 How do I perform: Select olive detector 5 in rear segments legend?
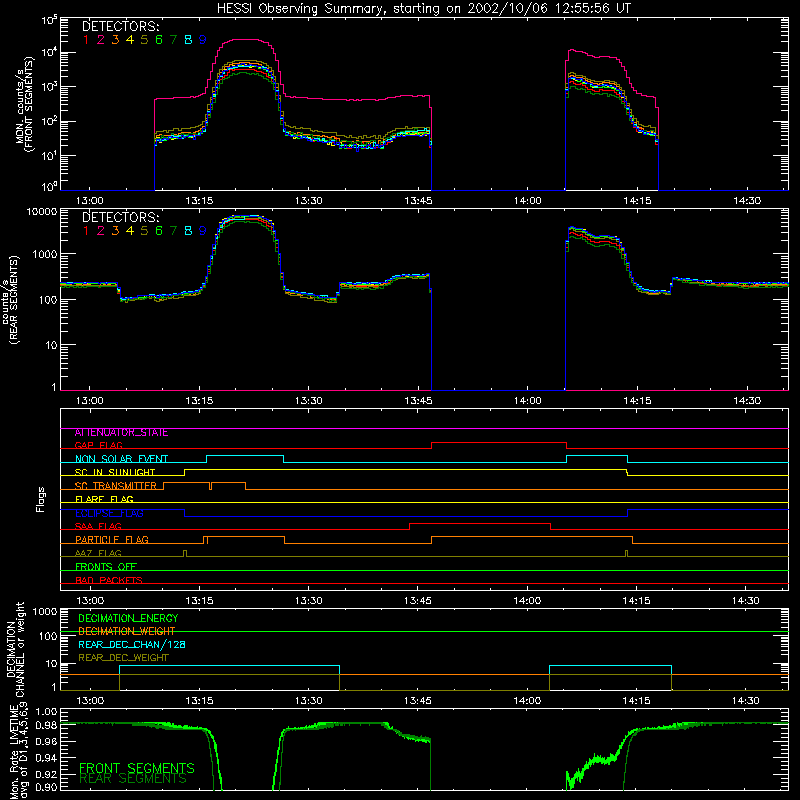[144, 231]
